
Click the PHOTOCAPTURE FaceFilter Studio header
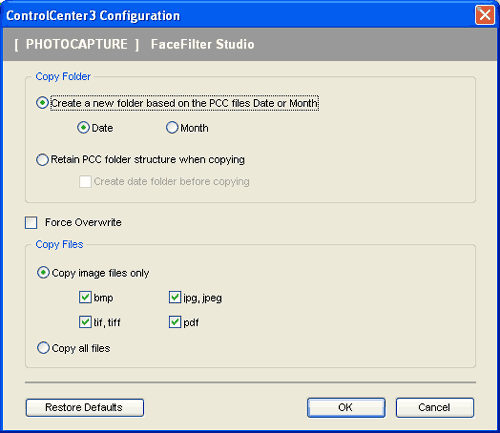click(134, 44)
